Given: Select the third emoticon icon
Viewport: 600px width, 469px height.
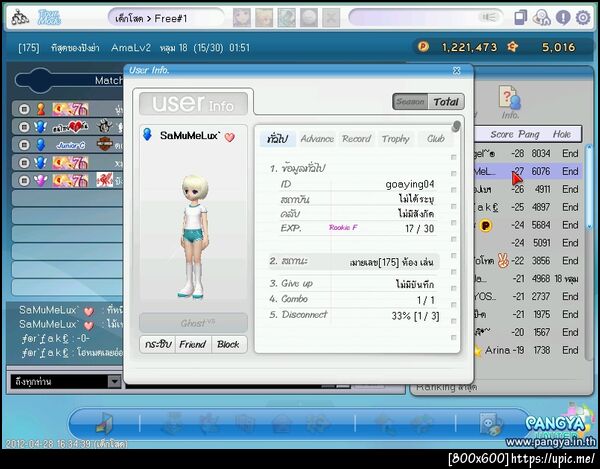Looking at the screenshot, I should 287,18.
